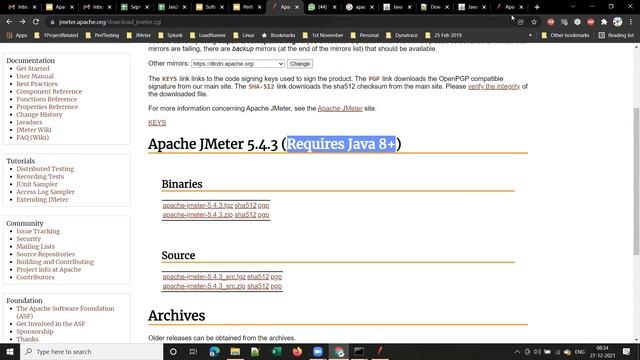Open the tab search dropdown arrow
The height and width of the screenshot is (360, 640).
click(573, 7)
